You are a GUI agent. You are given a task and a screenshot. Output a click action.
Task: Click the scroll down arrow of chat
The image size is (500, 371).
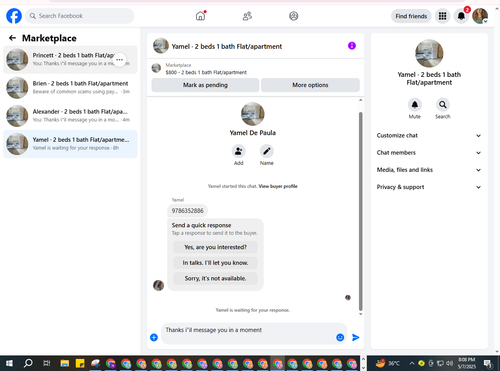[360, 314]
